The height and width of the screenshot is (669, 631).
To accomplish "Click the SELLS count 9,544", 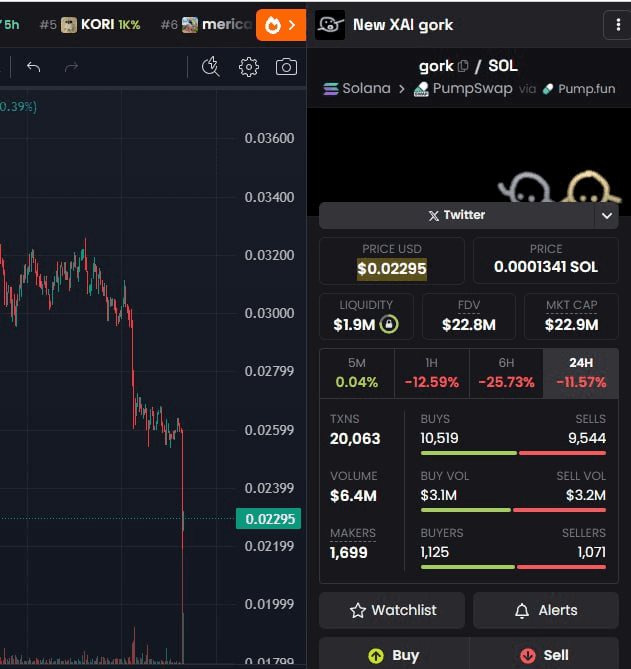I will click(x=587, y=438).
